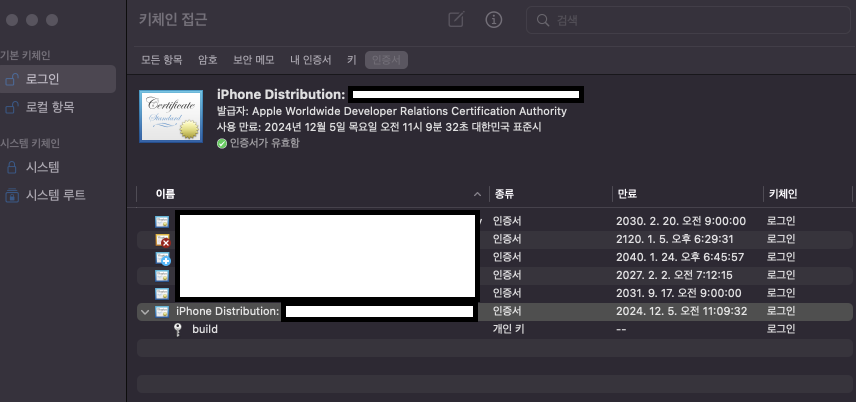Screen dimensions: 856x402
Task: Click the key icon beside build
Action: coord(177,329)
